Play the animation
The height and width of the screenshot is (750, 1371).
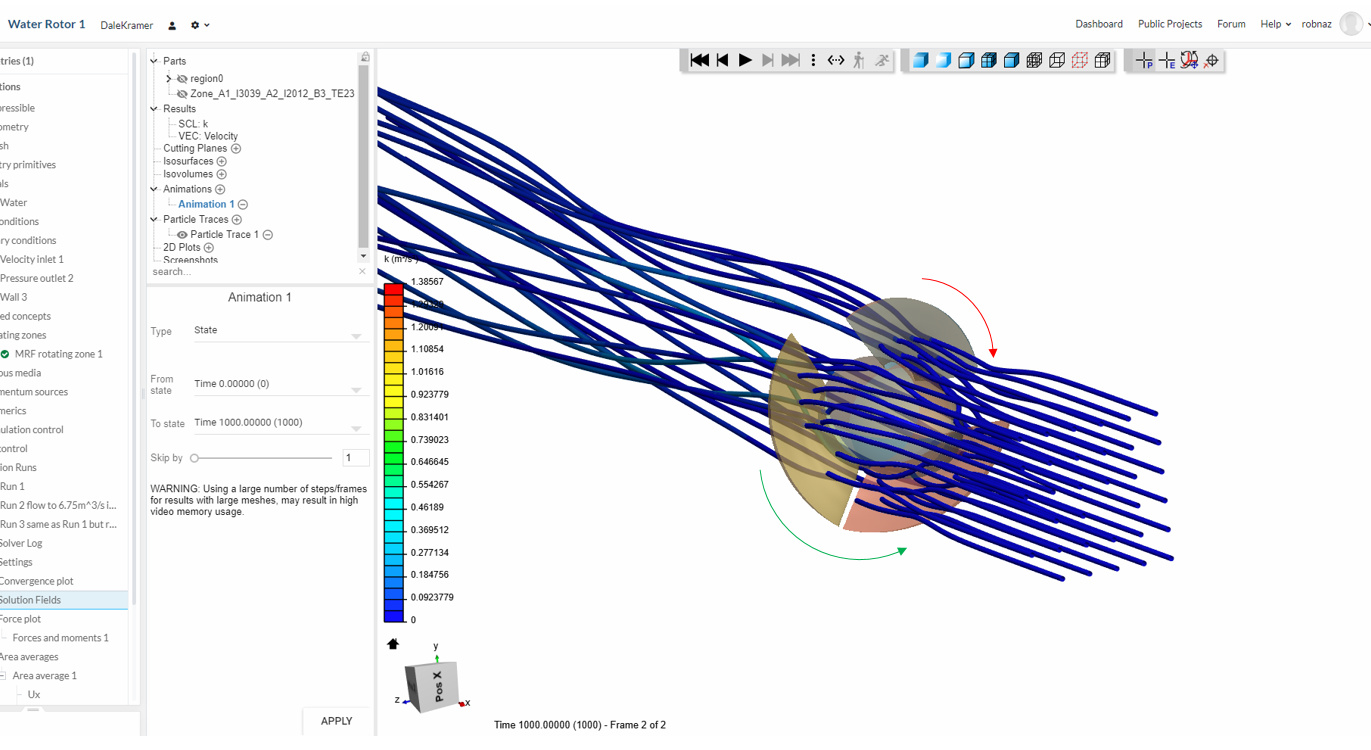[x=745, y=60]
